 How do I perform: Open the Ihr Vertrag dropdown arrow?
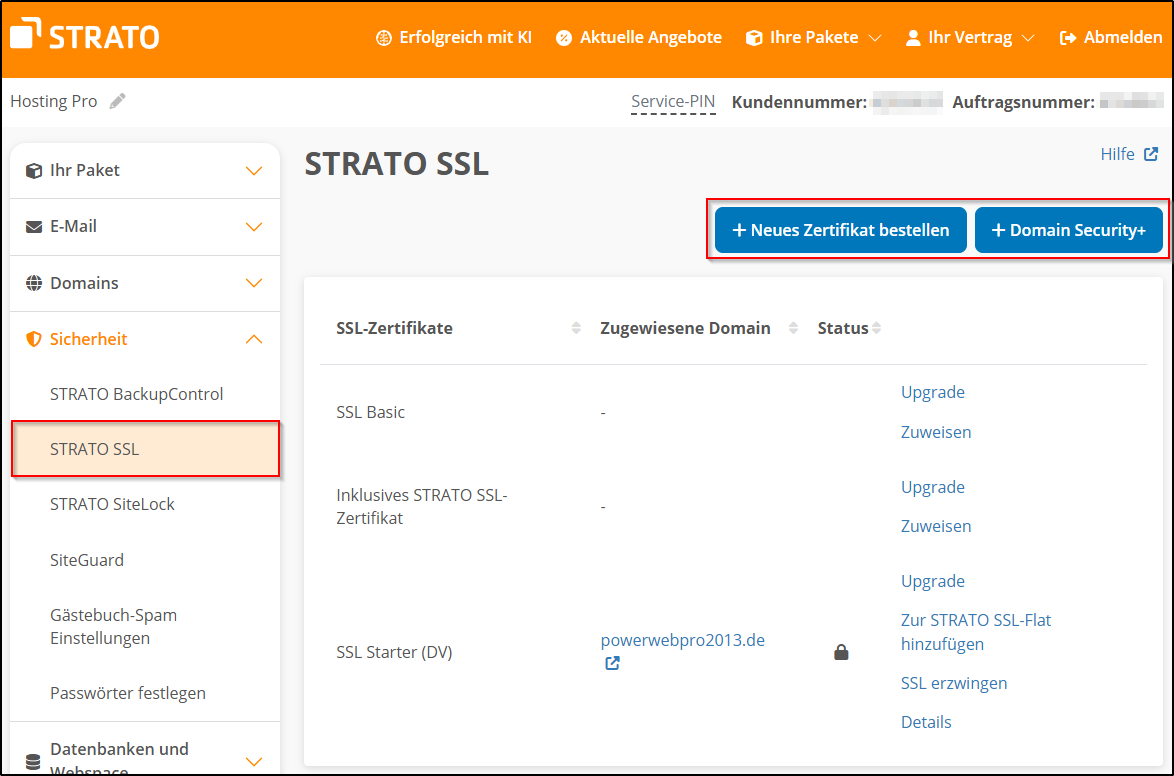click(x=1028, y=38)
